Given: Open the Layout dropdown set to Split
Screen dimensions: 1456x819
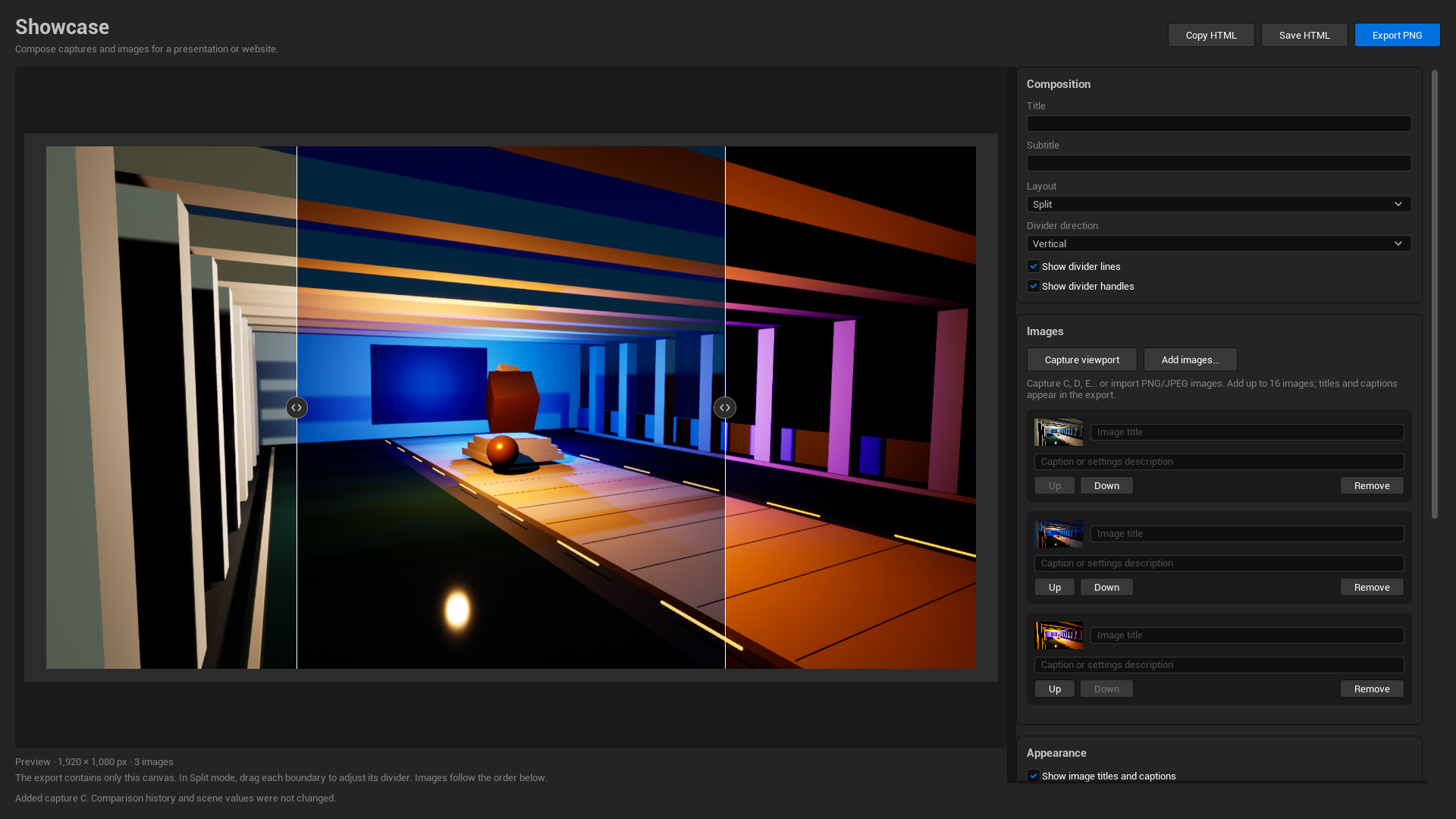Looking at the screenshot, I should pos(1219,204).
